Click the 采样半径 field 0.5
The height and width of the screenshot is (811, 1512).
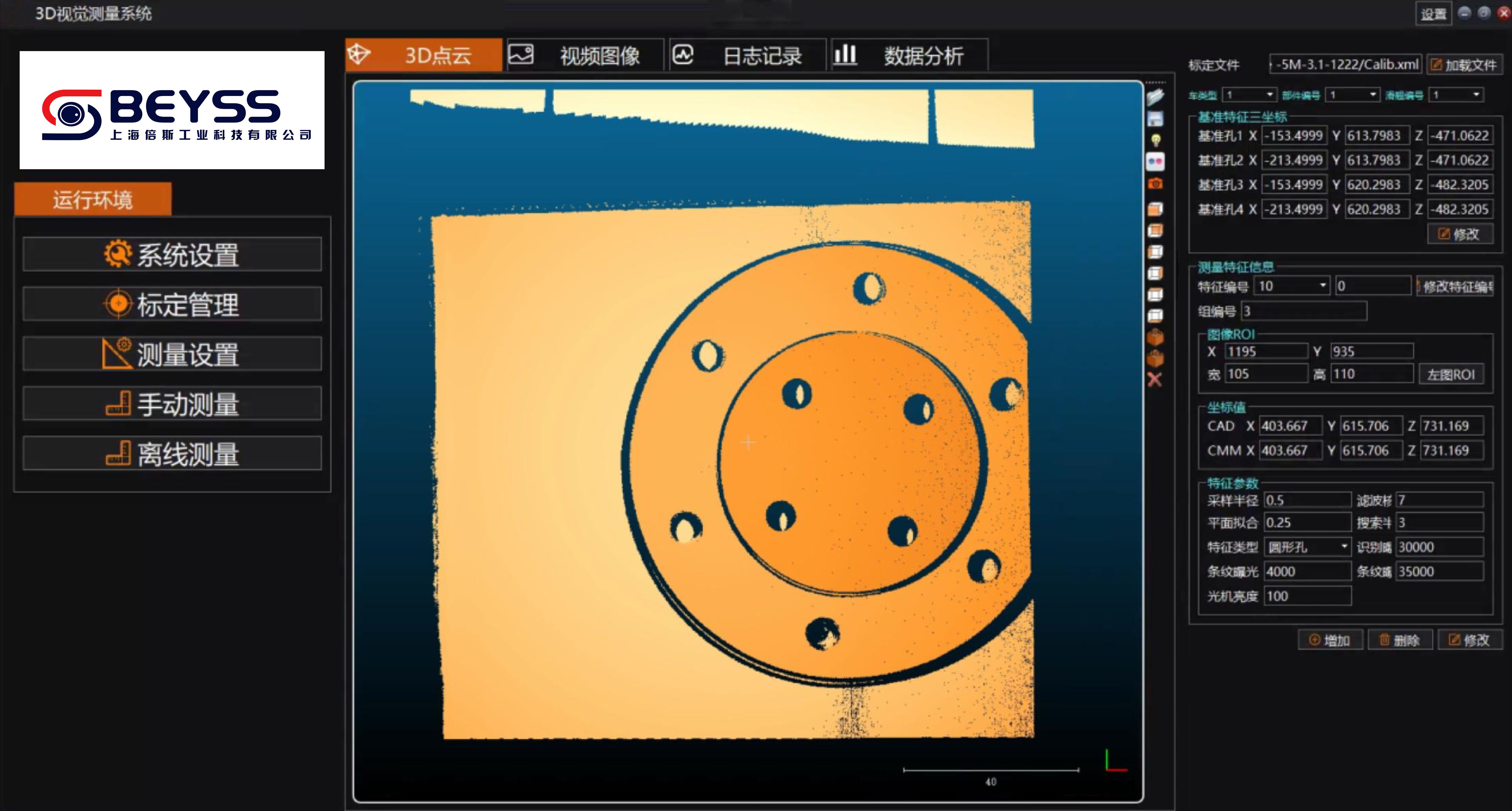click(1308, 500)
